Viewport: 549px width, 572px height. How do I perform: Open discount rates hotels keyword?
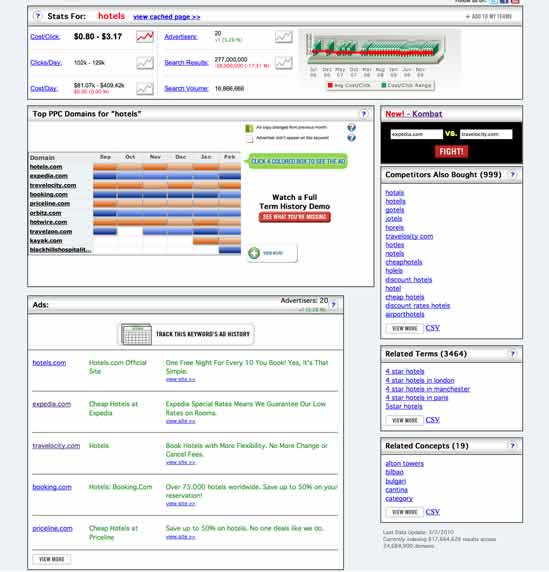click(418, 305)
